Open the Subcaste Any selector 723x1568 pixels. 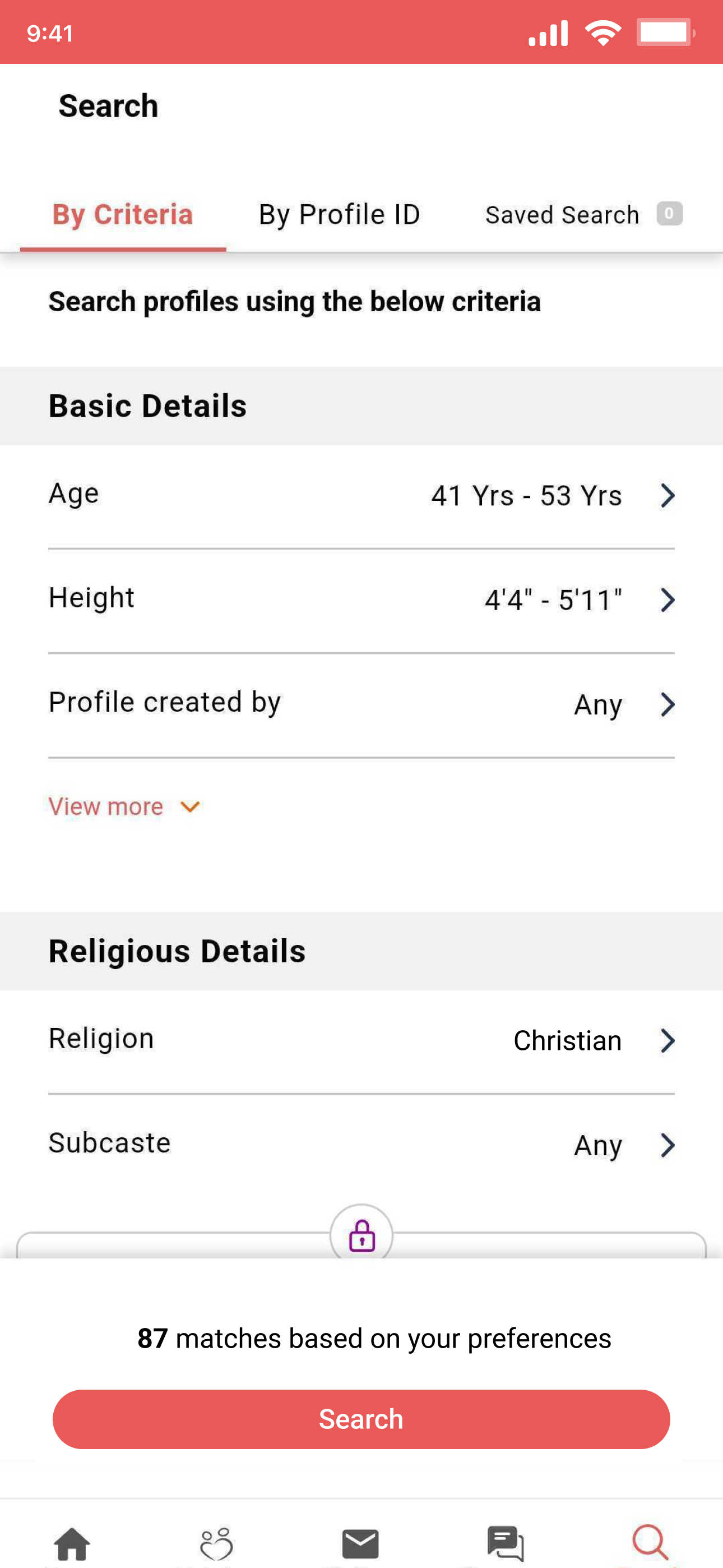coord(361,1145)
